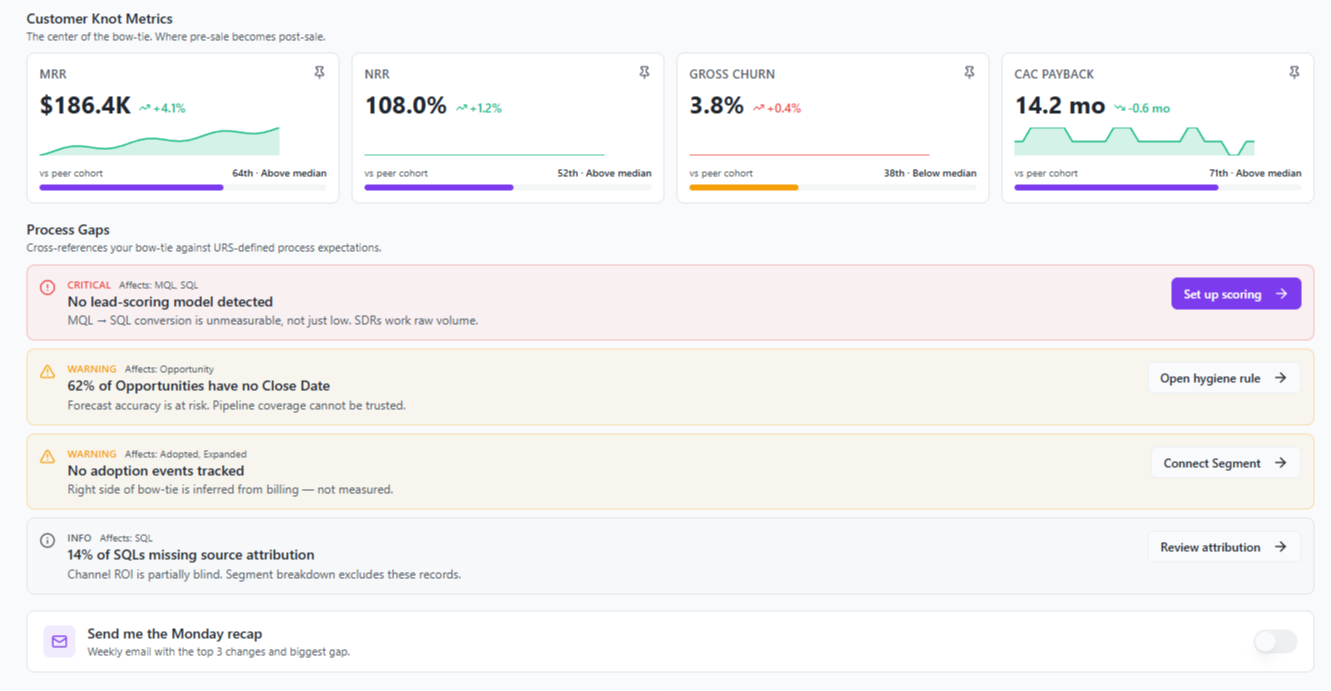Screen dimensions: 1331x691
Task: Click the 'Send me the Monday recap' label
Action: [174, 634]
